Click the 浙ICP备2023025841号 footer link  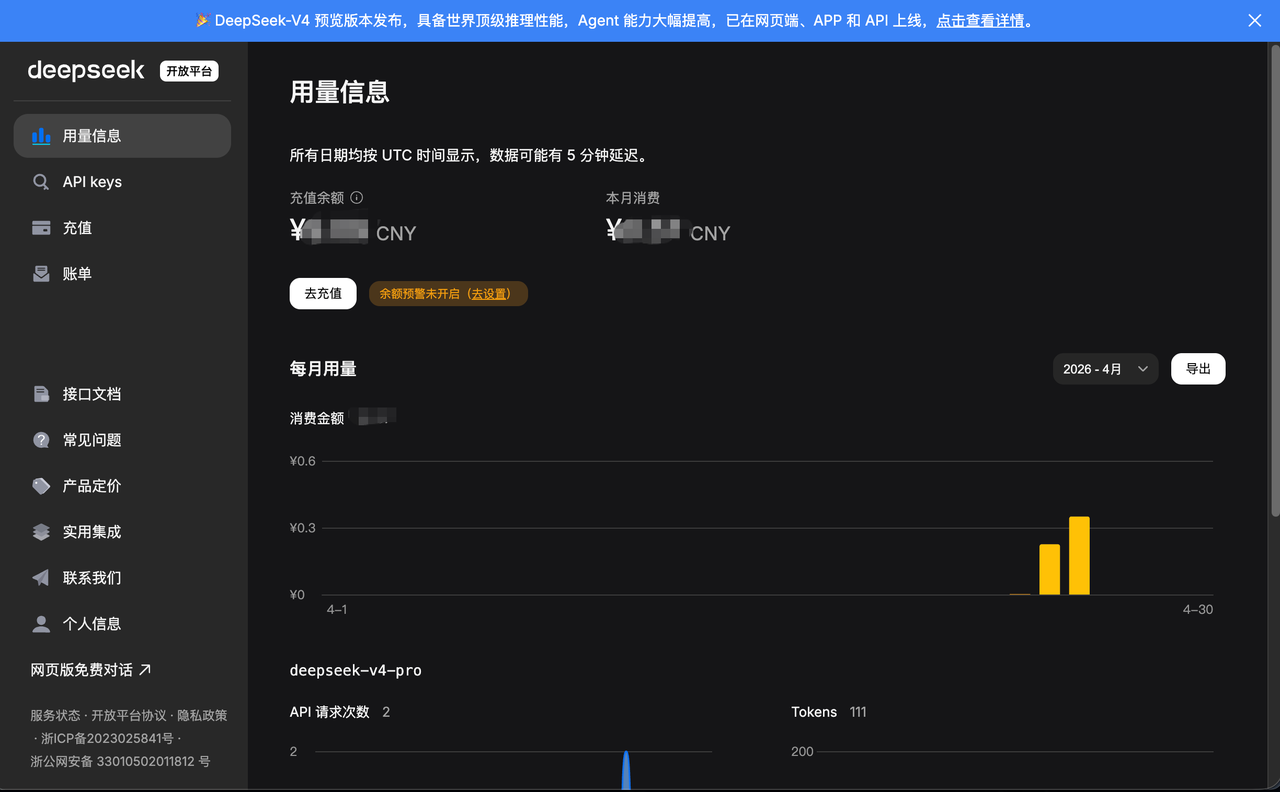(x=108, y=738)
